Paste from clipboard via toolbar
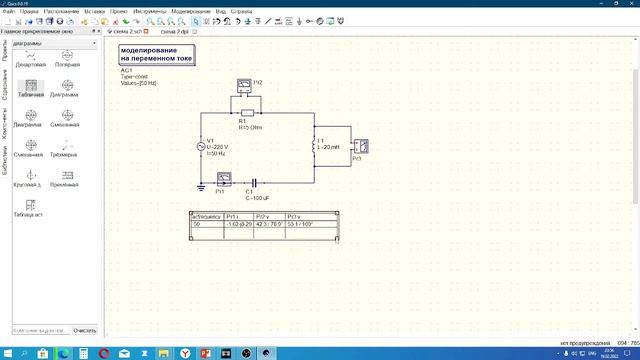This screenshot has height=360, width=640. tap(105, 21)
